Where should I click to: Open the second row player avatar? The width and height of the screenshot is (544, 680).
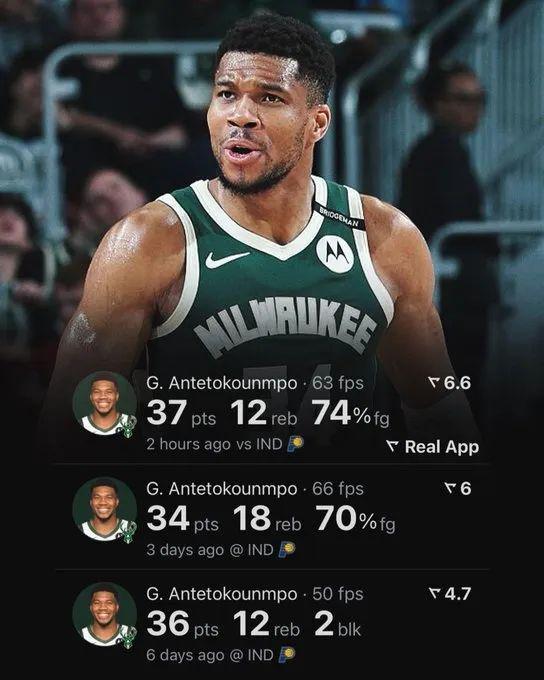(x=105, y=510)
